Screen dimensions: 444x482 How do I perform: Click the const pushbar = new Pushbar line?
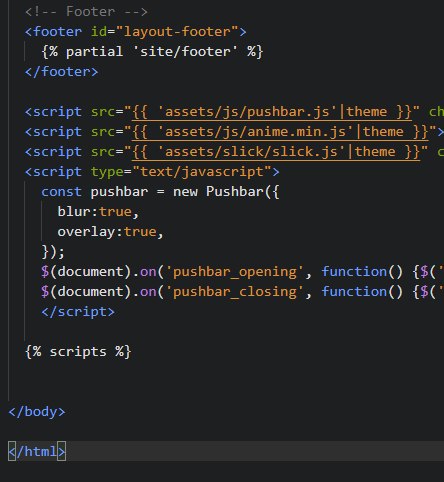point(160,192)
